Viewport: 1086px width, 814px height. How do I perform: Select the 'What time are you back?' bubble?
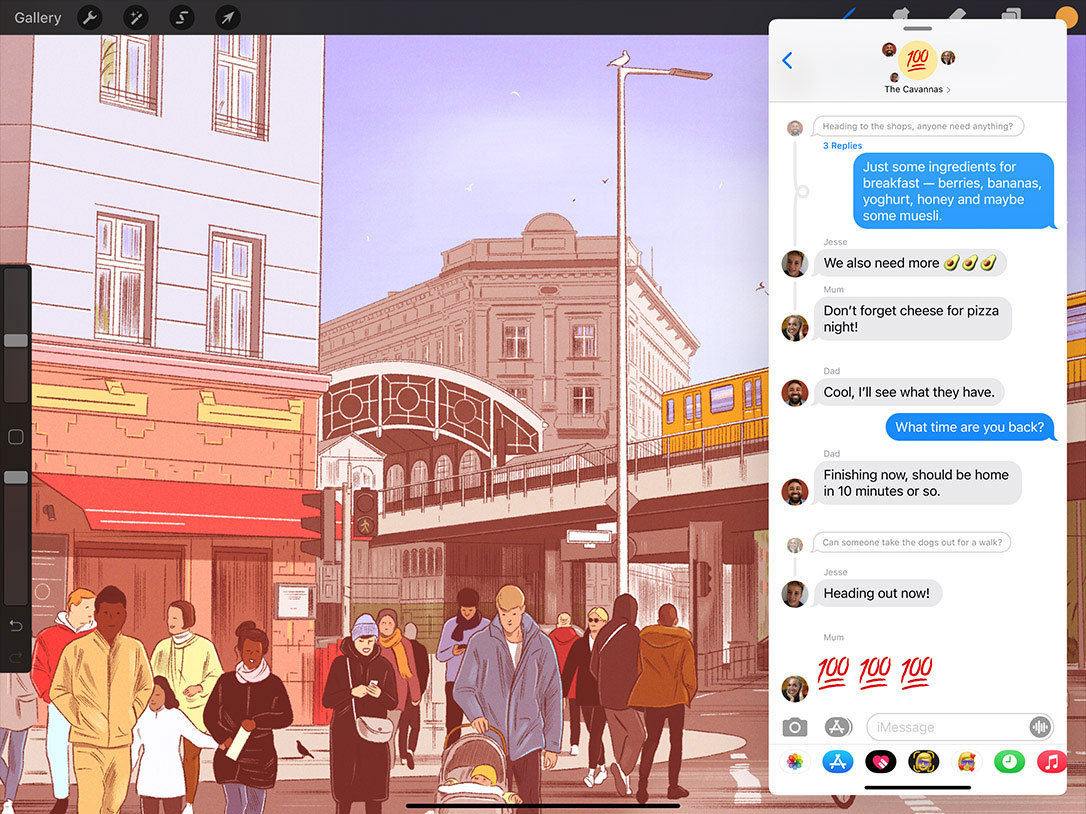pos(970,427)
